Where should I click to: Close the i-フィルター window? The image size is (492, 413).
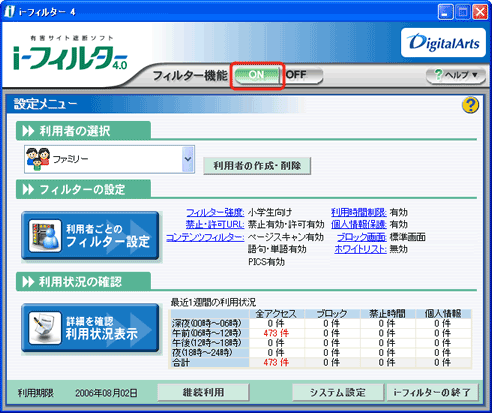point(480,12)
